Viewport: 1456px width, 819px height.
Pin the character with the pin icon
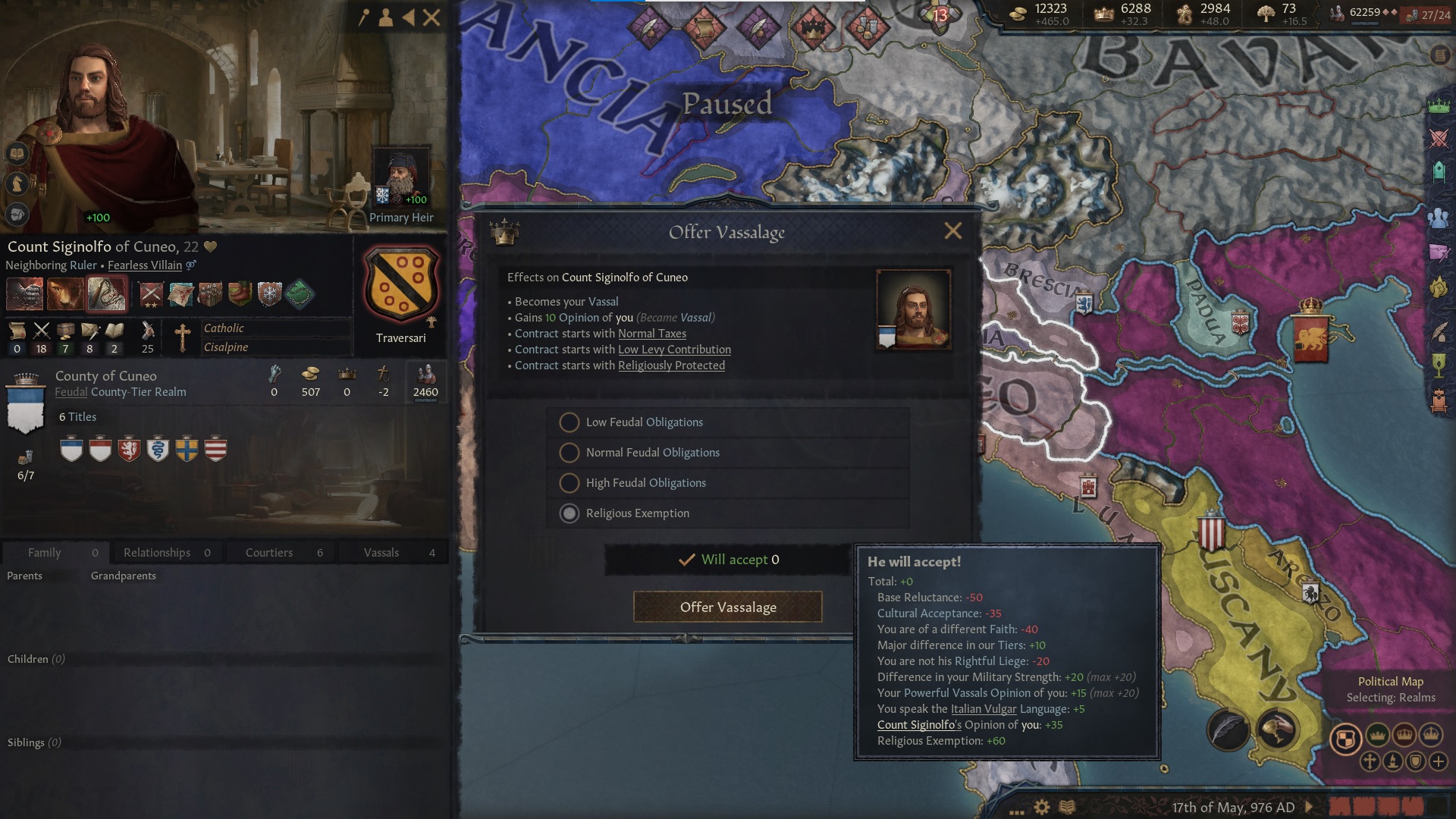click(x=363, y=17)
